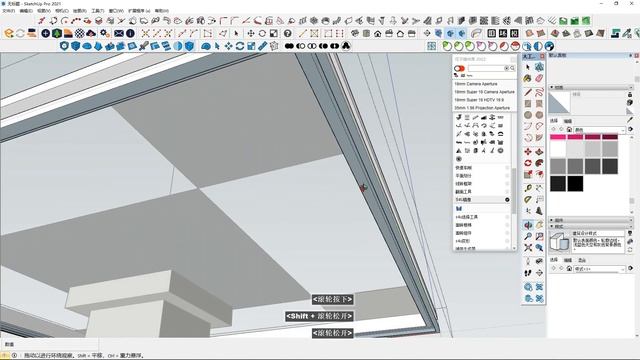Activate the red Move tool
This screenshot has width=640, height=360.
click(528, 152)
